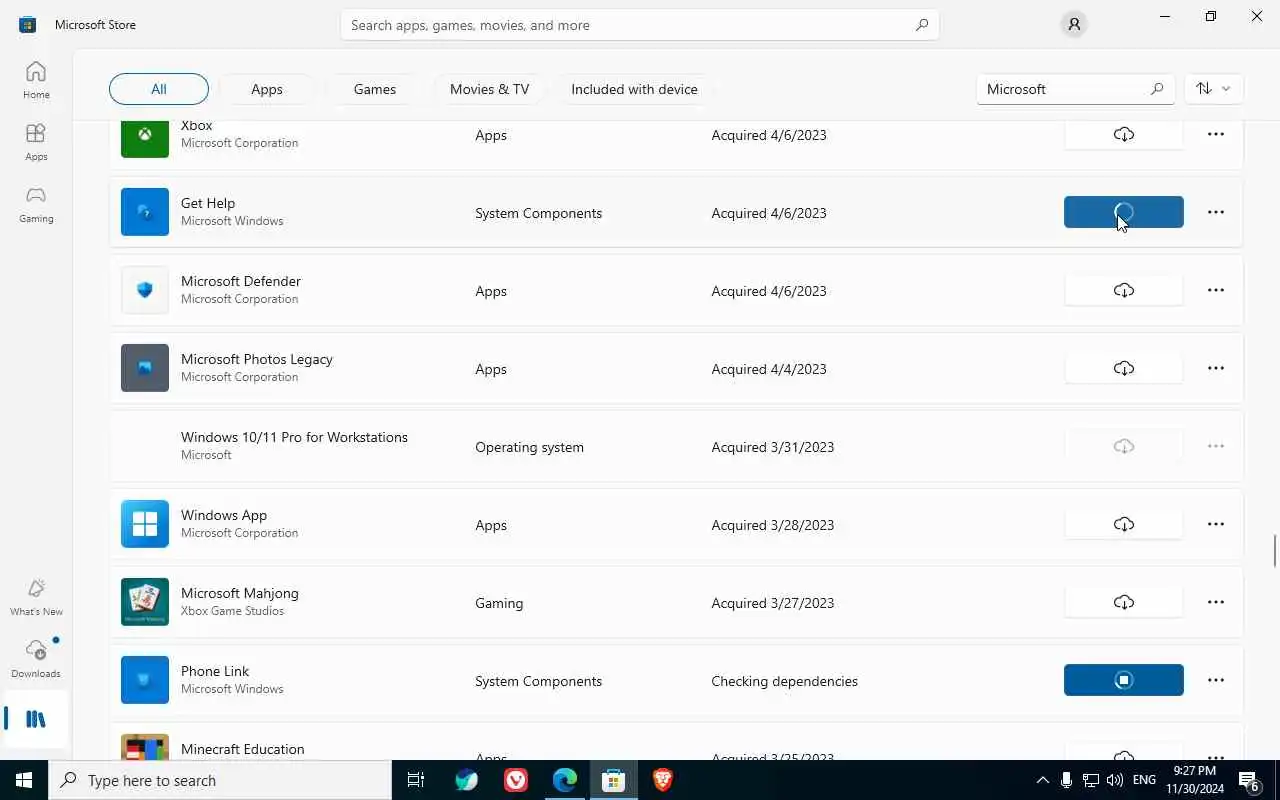Open more options for Windows App
Screen dimensions: 1280x800
click(1216, 524)
